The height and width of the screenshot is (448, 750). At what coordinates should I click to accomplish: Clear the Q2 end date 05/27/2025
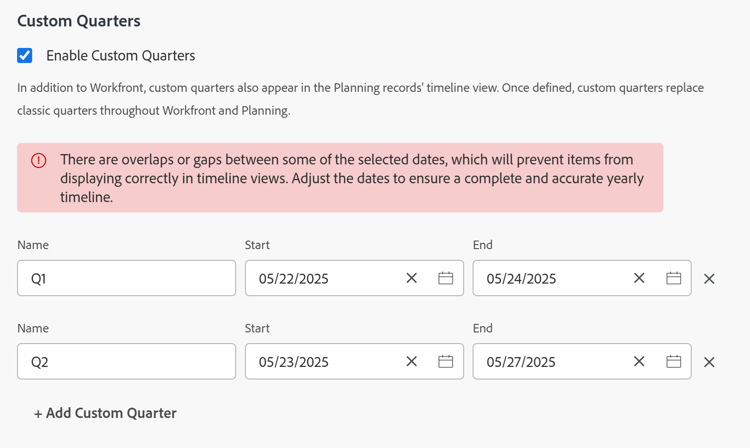(640, 361)
